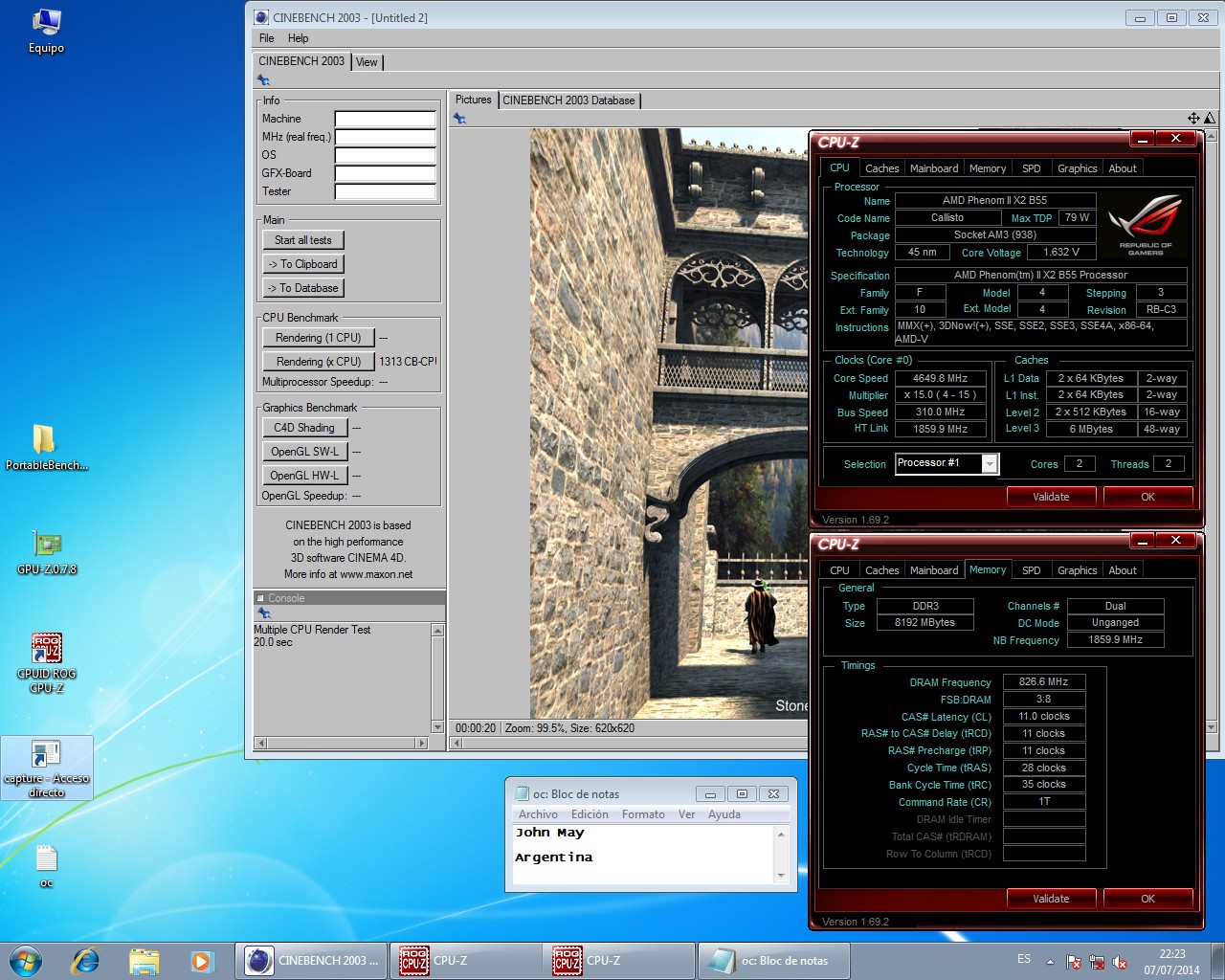Image resolution: width=1225 pixels, height=980 pixels.
Task: Open the Mainboard tab in the upper CPU-Z window
Action: [x=934, y=168]
